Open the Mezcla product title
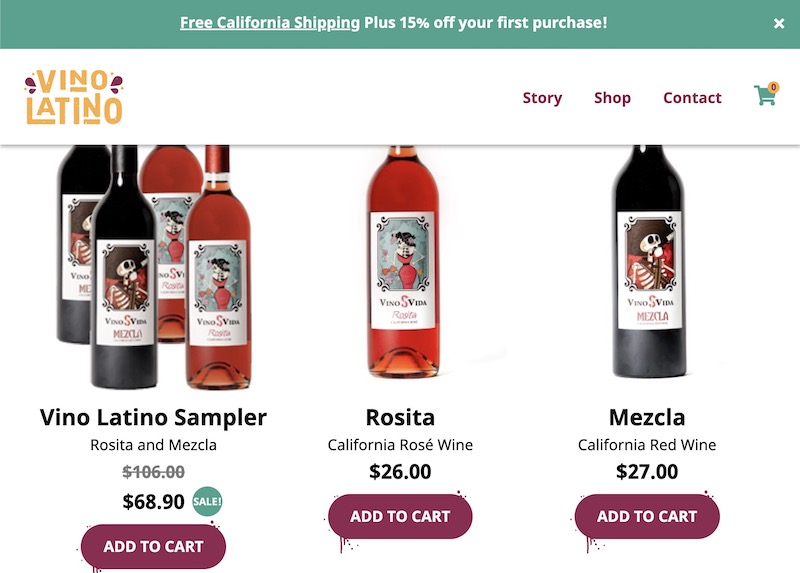The height and width of the screenshot is (573, 800). 647,417
